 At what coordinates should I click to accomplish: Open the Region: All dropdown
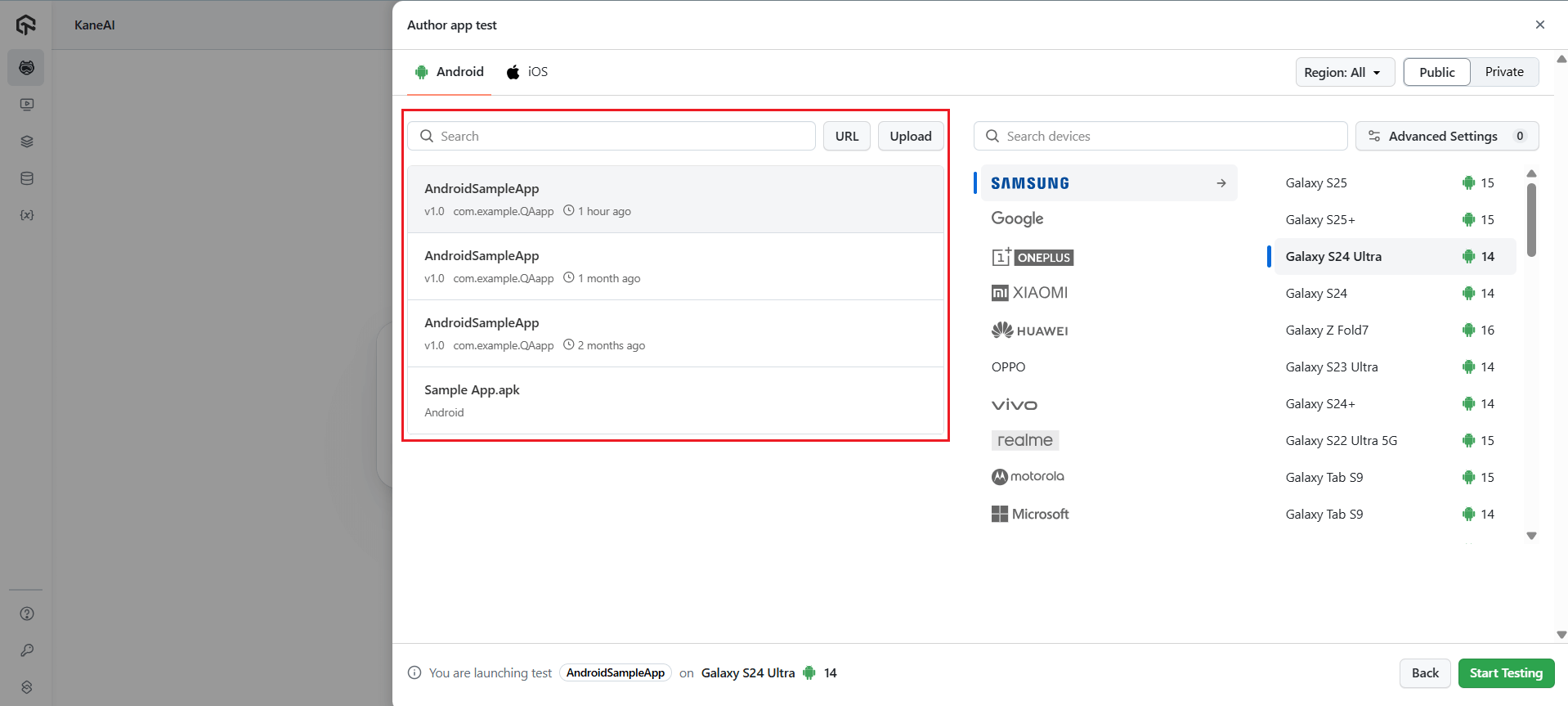tap(1343, 72)
